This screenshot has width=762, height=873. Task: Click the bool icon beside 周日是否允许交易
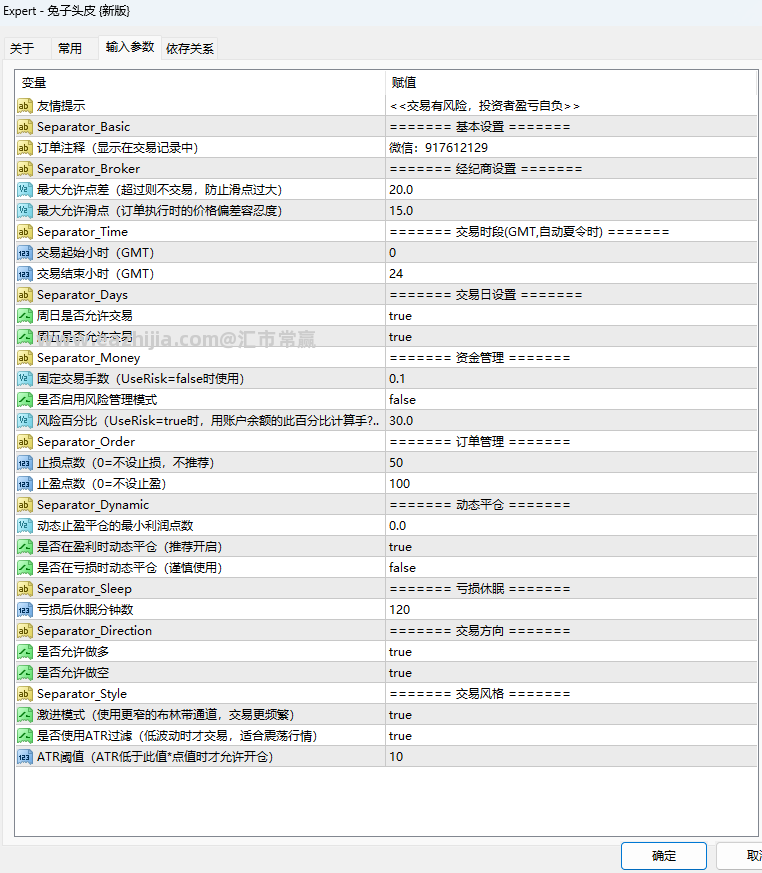click(24, 316)
